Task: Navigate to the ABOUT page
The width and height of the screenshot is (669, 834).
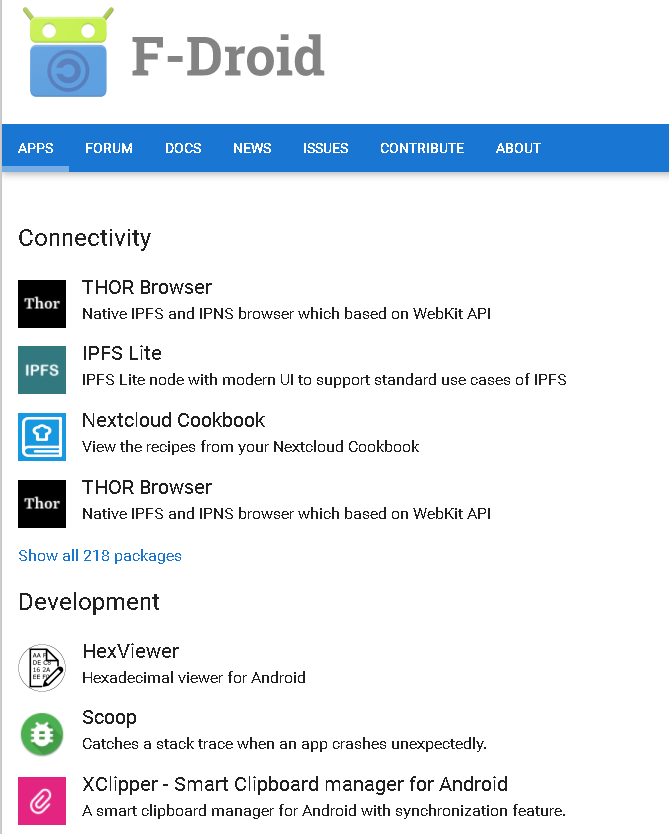Action: pos(518,148)
